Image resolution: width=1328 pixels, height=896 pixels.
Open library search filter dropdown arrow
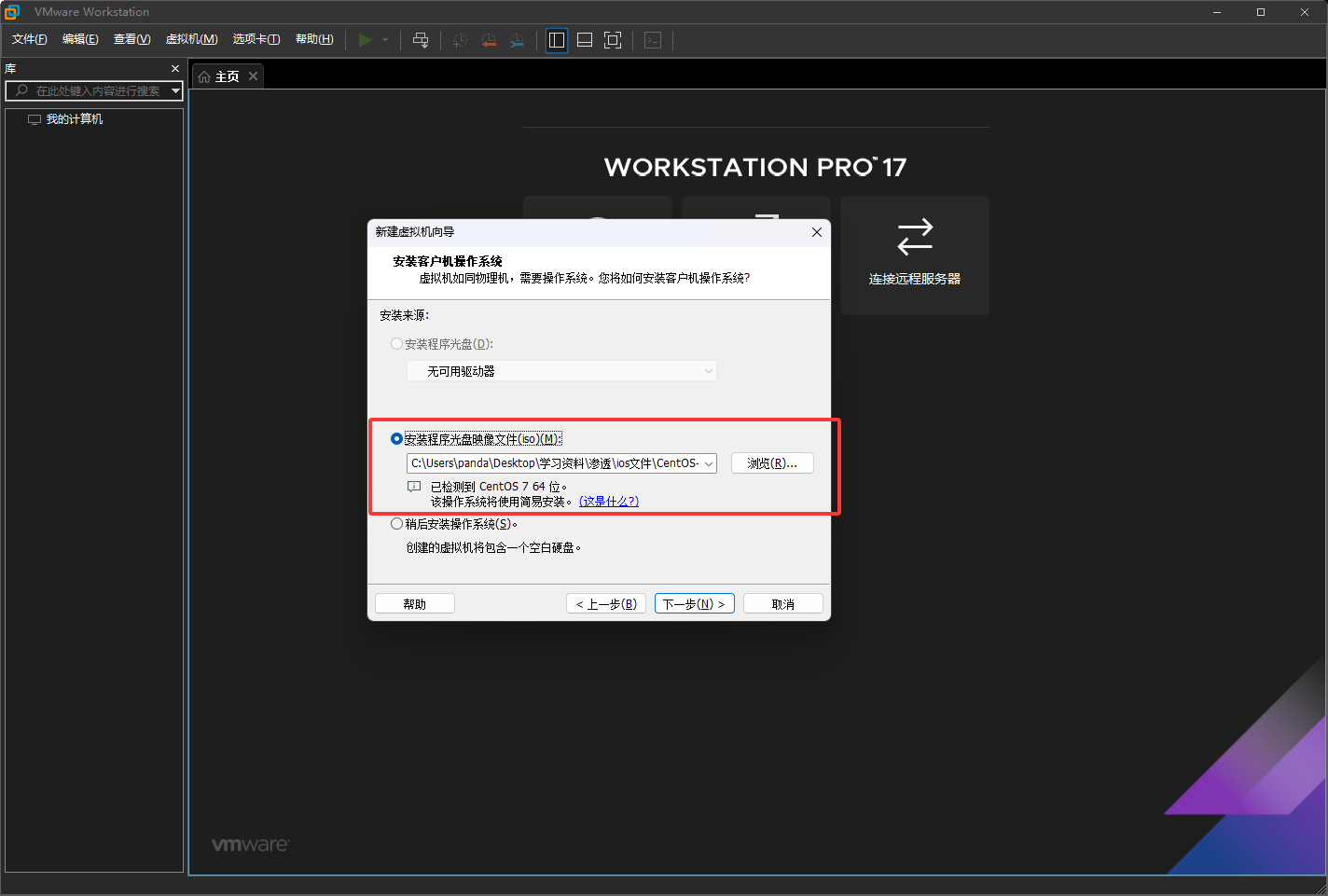click(175, 90)
